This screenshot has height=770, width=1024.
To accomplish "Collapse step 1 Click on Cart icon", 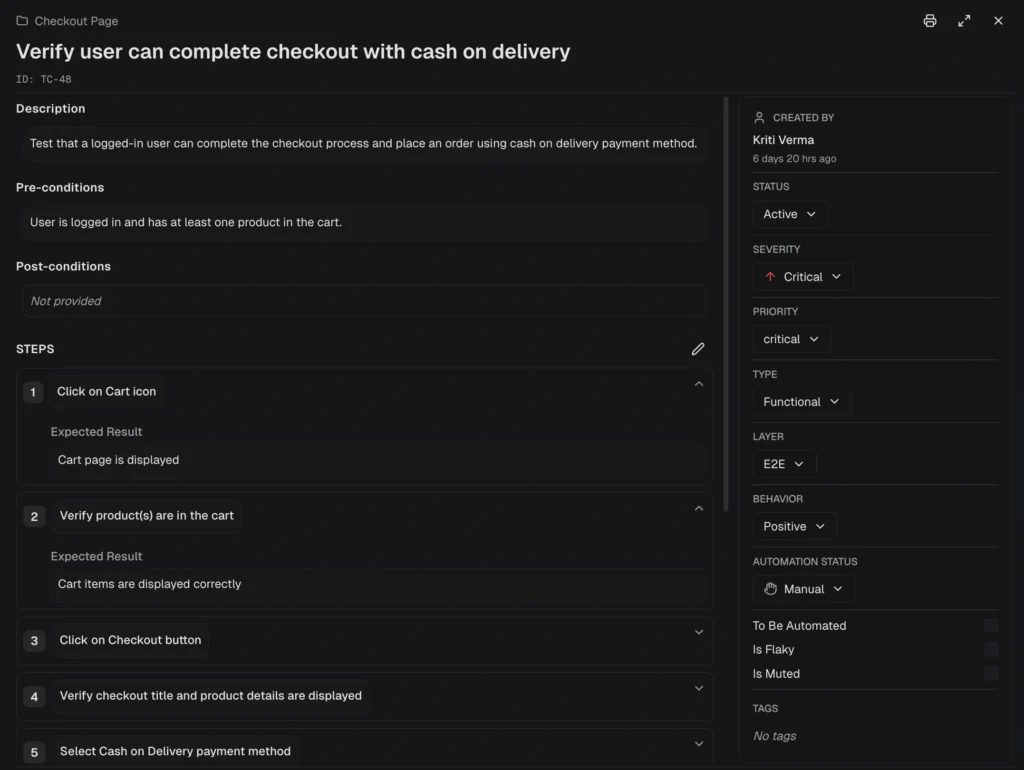I will [699, 384].
